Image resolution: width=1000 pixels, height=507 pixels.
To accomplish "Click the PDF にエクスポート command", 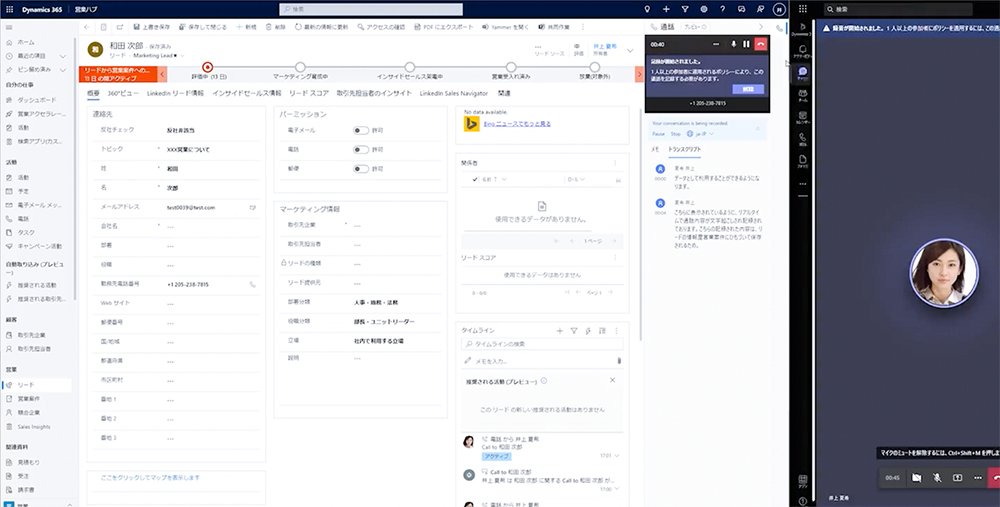I will (x=444, y=27).
